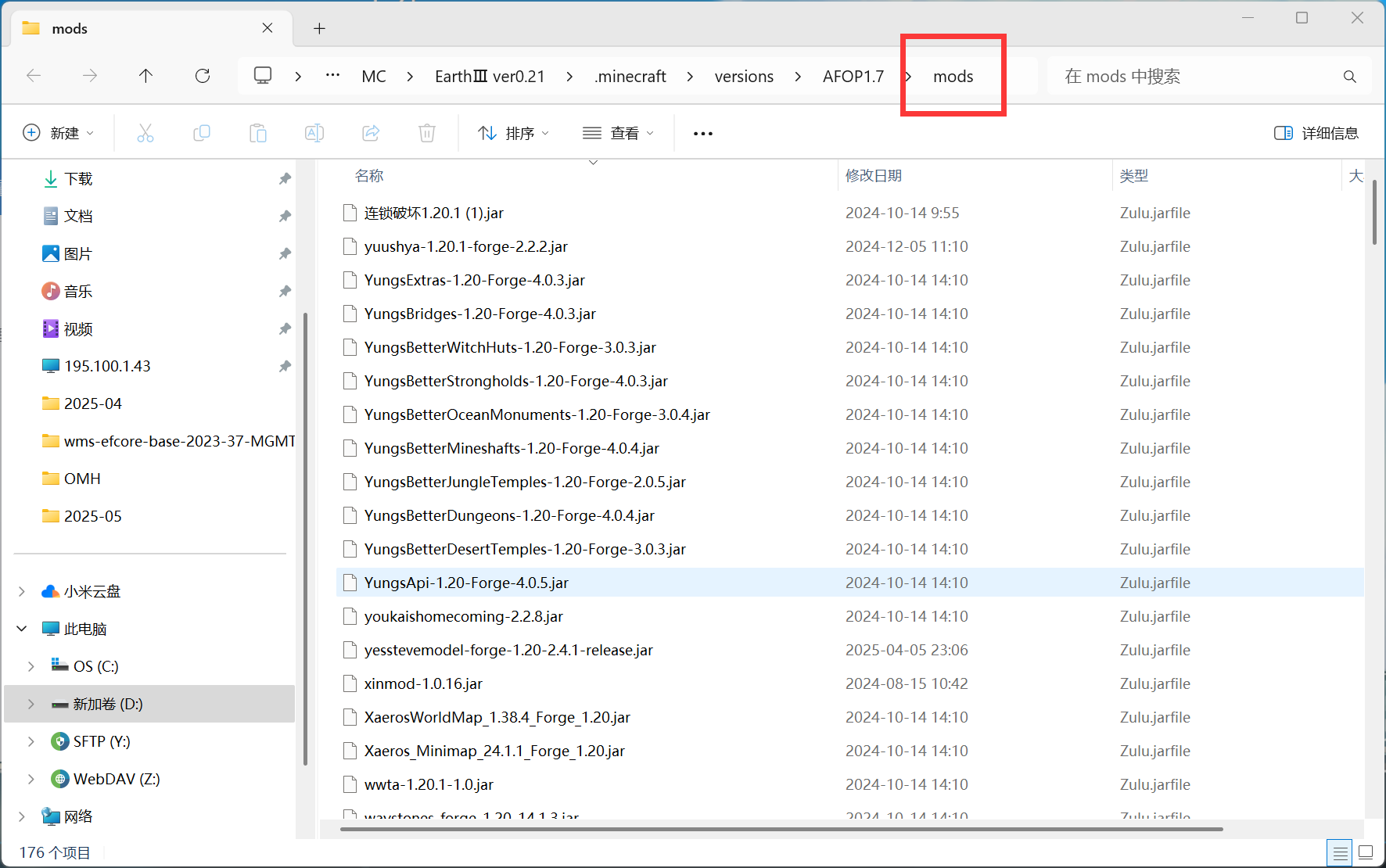This screenshot has width=1386, height=868.
Task: Switch to large thumbnails view icon
Action: tap(1366, 852)
